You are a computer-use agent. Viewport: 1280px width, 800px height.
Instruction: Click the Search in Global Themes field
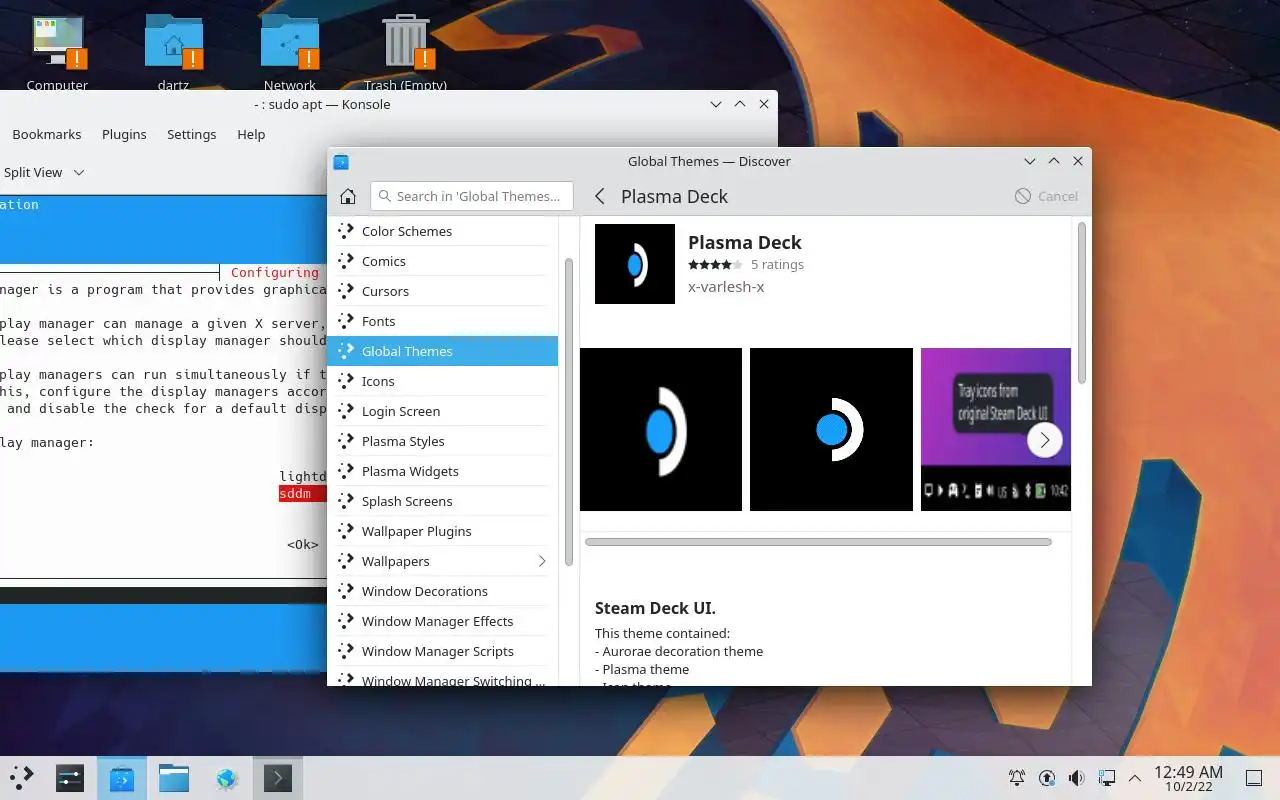472,196
